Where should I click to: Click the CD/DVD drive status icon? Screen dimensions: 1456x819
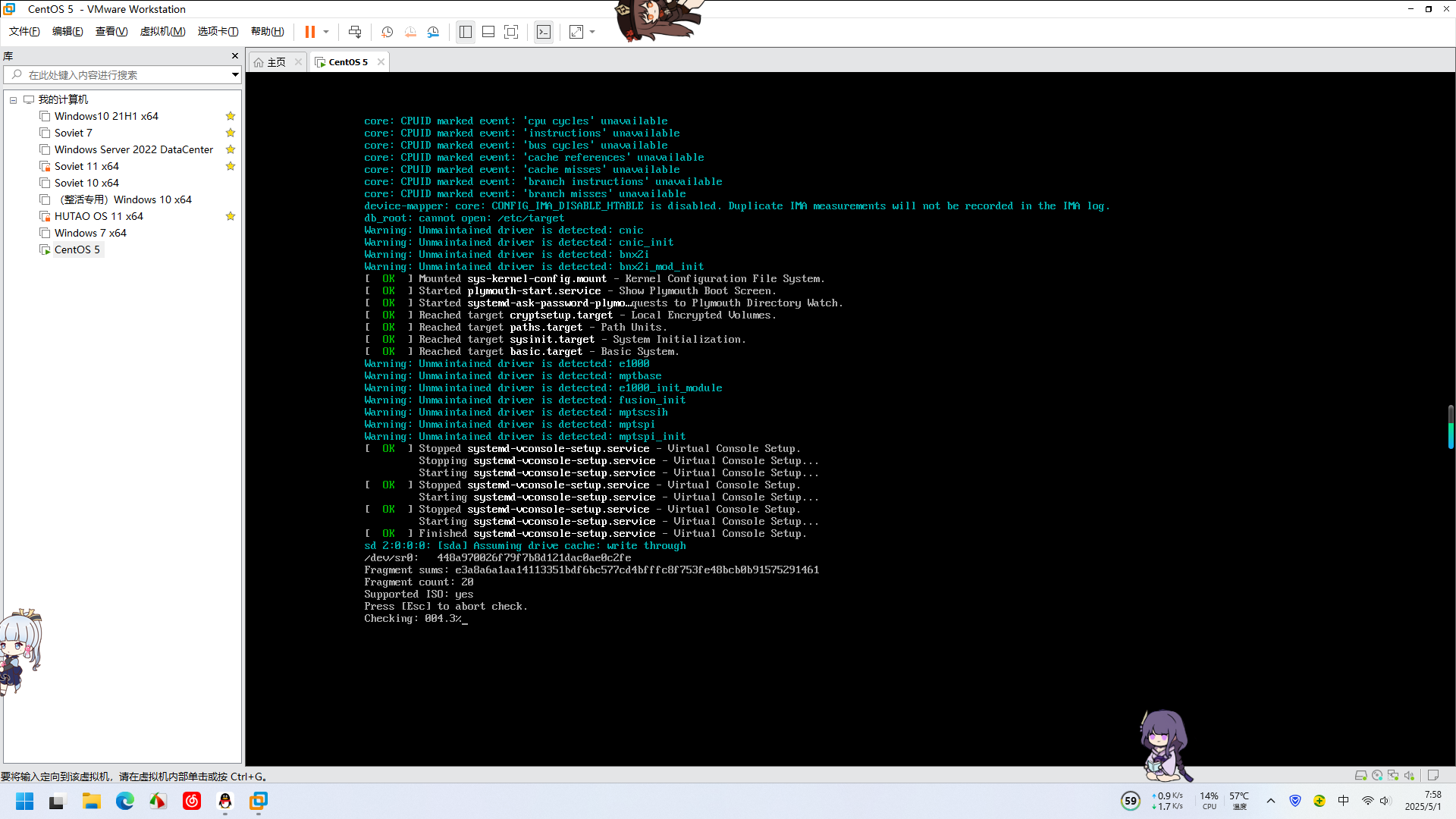tap(1377, 775)
